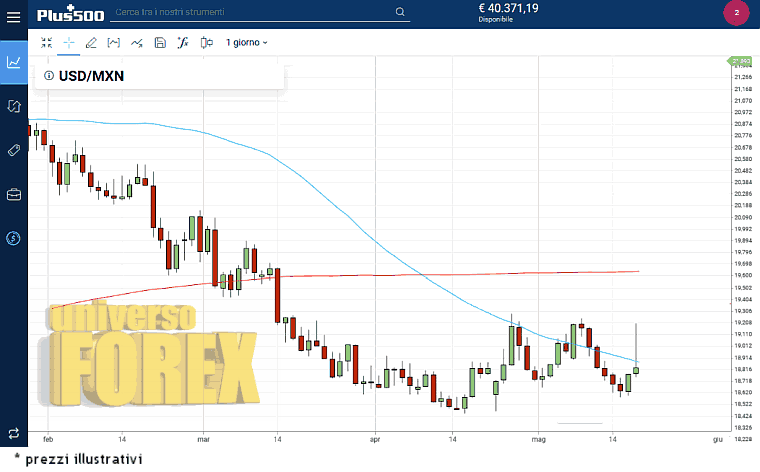Open the measure range tool
This screenshot has height=472, width=760.
[x=113, y=42]
